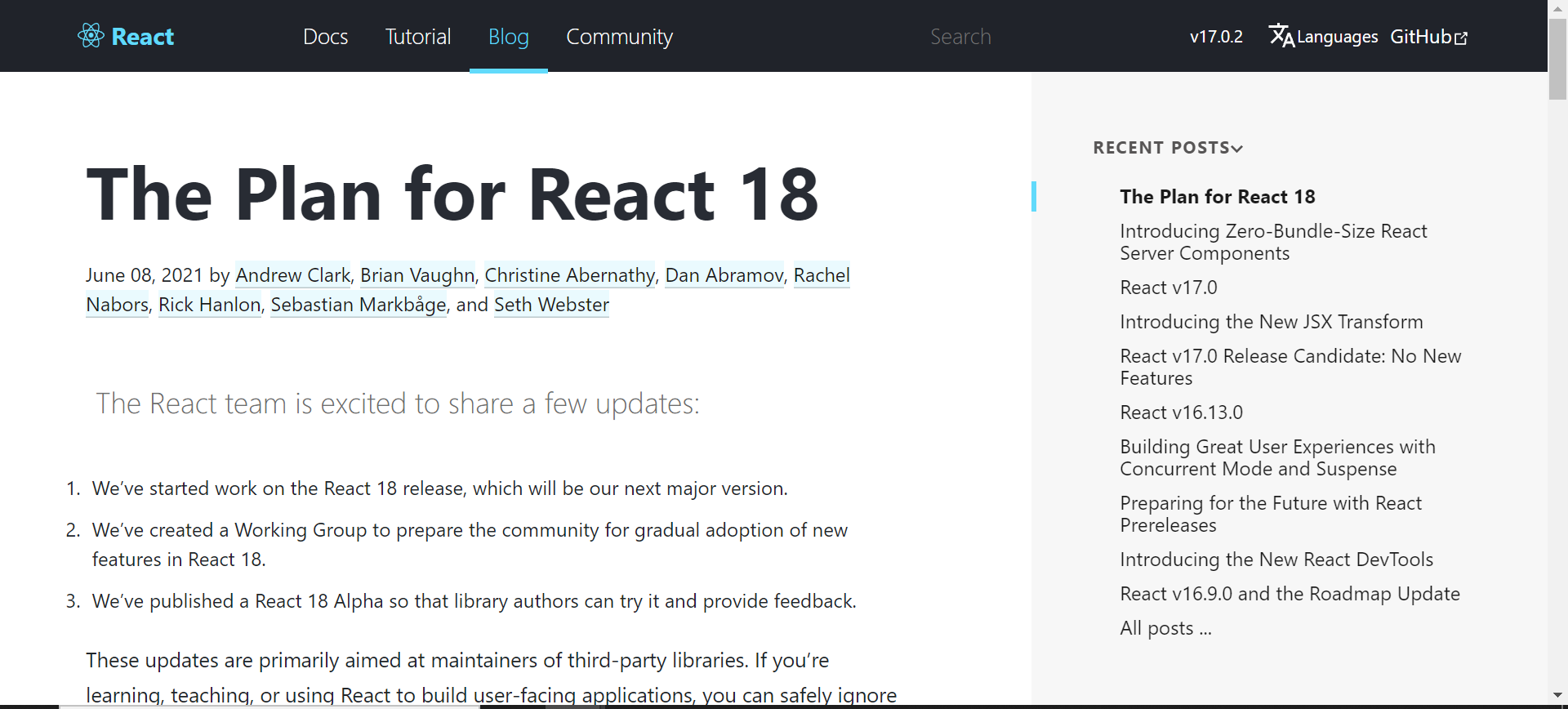Click the React wordmark in header
Viewport: 1568px width, 709px height.
[x=142, y=37]
